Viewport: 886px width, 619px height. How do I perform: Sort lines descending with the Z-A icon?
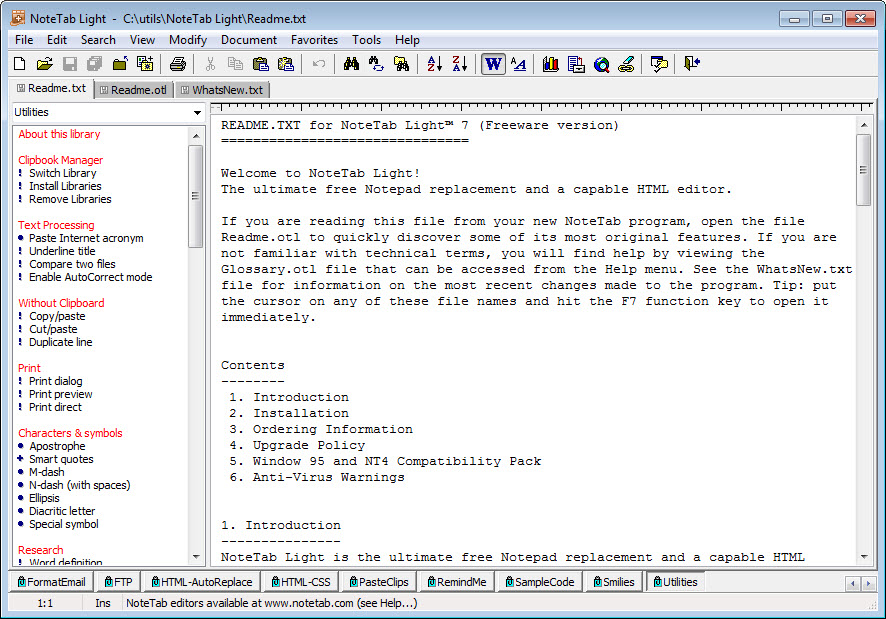(x=459, y=64)
